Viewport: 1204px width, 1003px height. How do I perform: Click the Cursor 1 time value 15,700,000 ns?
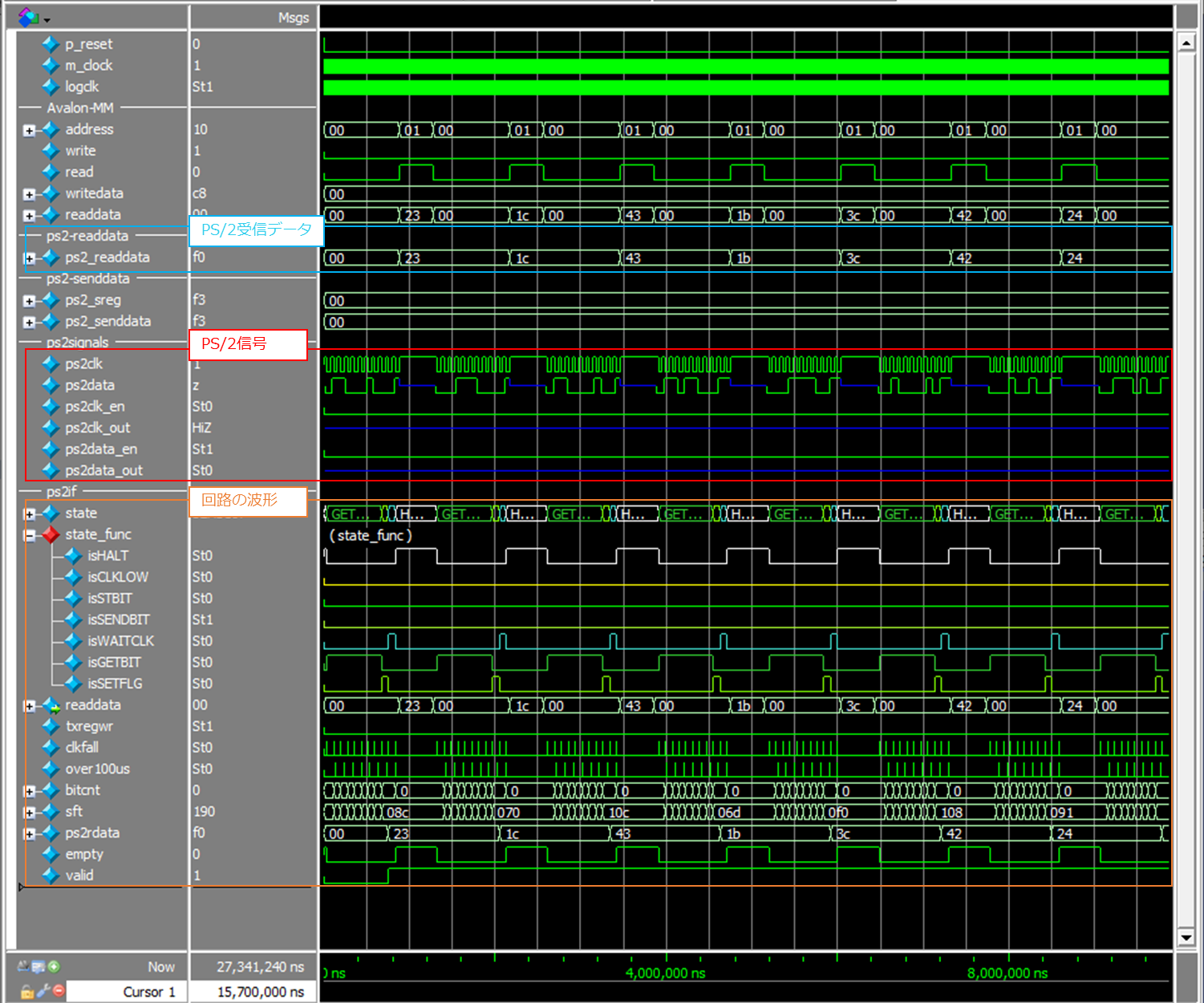(260, 992)
